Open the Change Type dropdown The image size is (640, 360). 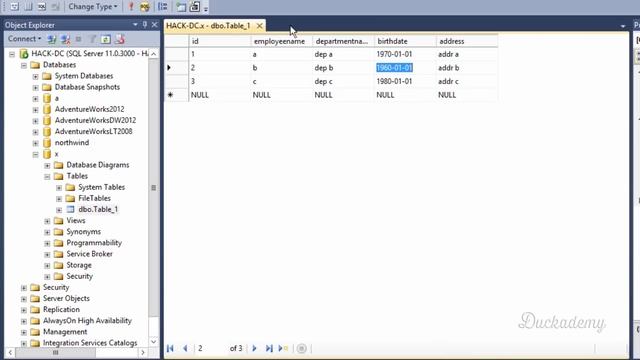click(x=93, y=7)
